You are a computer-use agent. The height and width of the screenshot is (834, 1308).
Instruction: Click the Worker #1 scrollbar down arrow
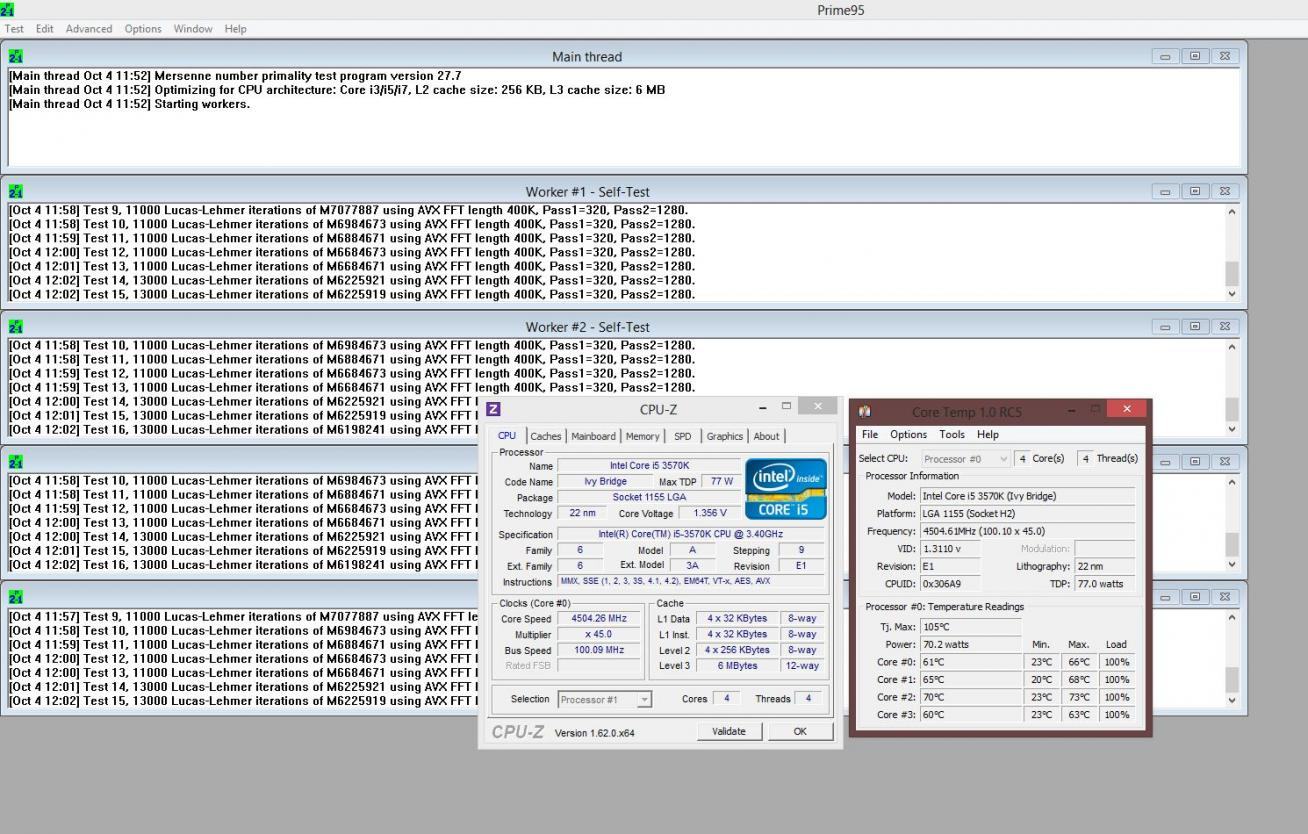point(1232,294)
